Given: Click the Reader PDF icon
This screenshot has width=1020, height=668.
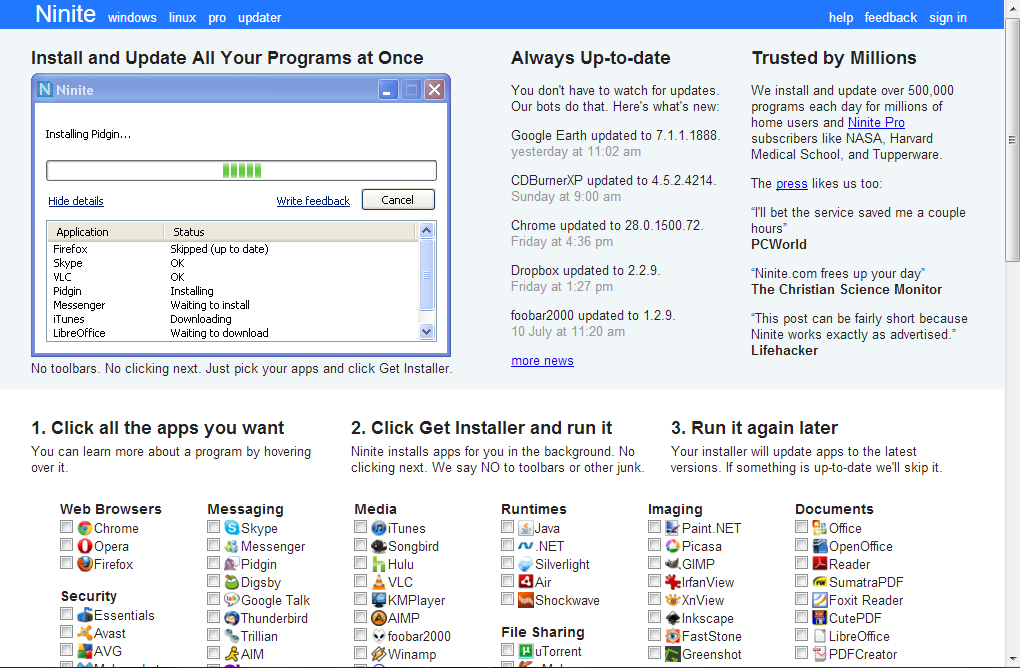Looking at the screenshot, I should [820, 564].
